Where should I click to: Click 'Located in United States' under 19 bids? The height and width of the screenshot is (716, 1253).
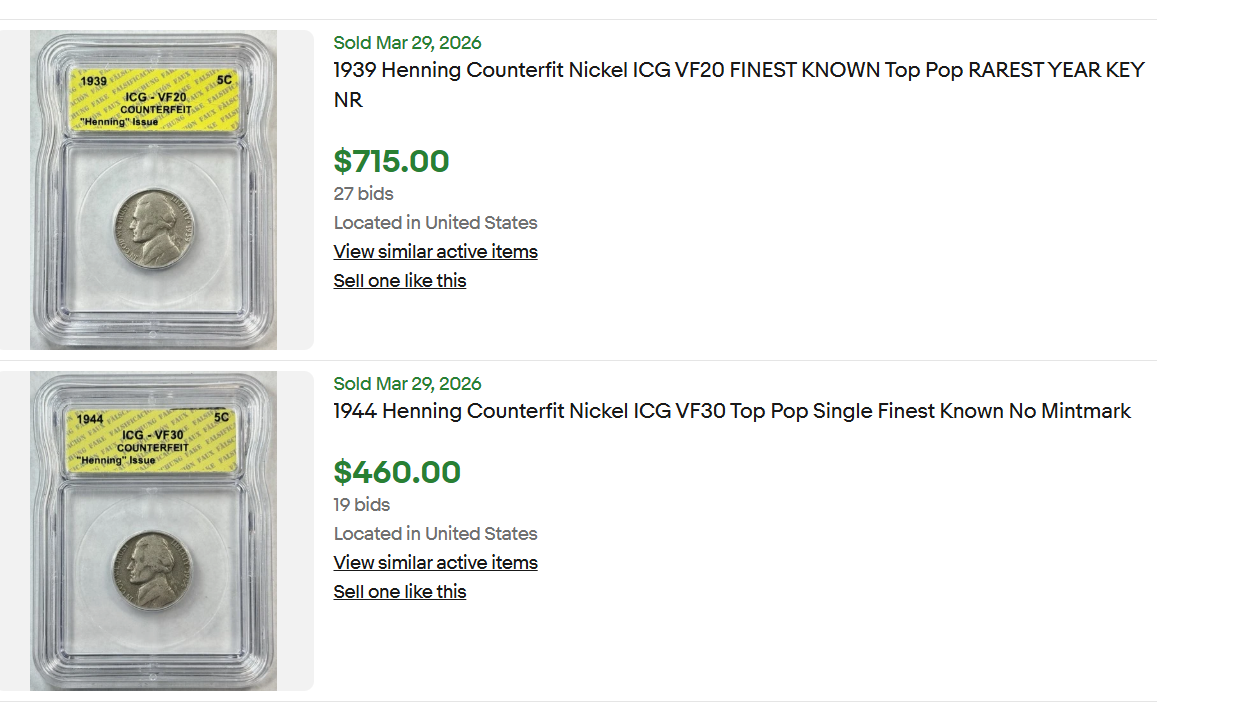coord(435,534)
